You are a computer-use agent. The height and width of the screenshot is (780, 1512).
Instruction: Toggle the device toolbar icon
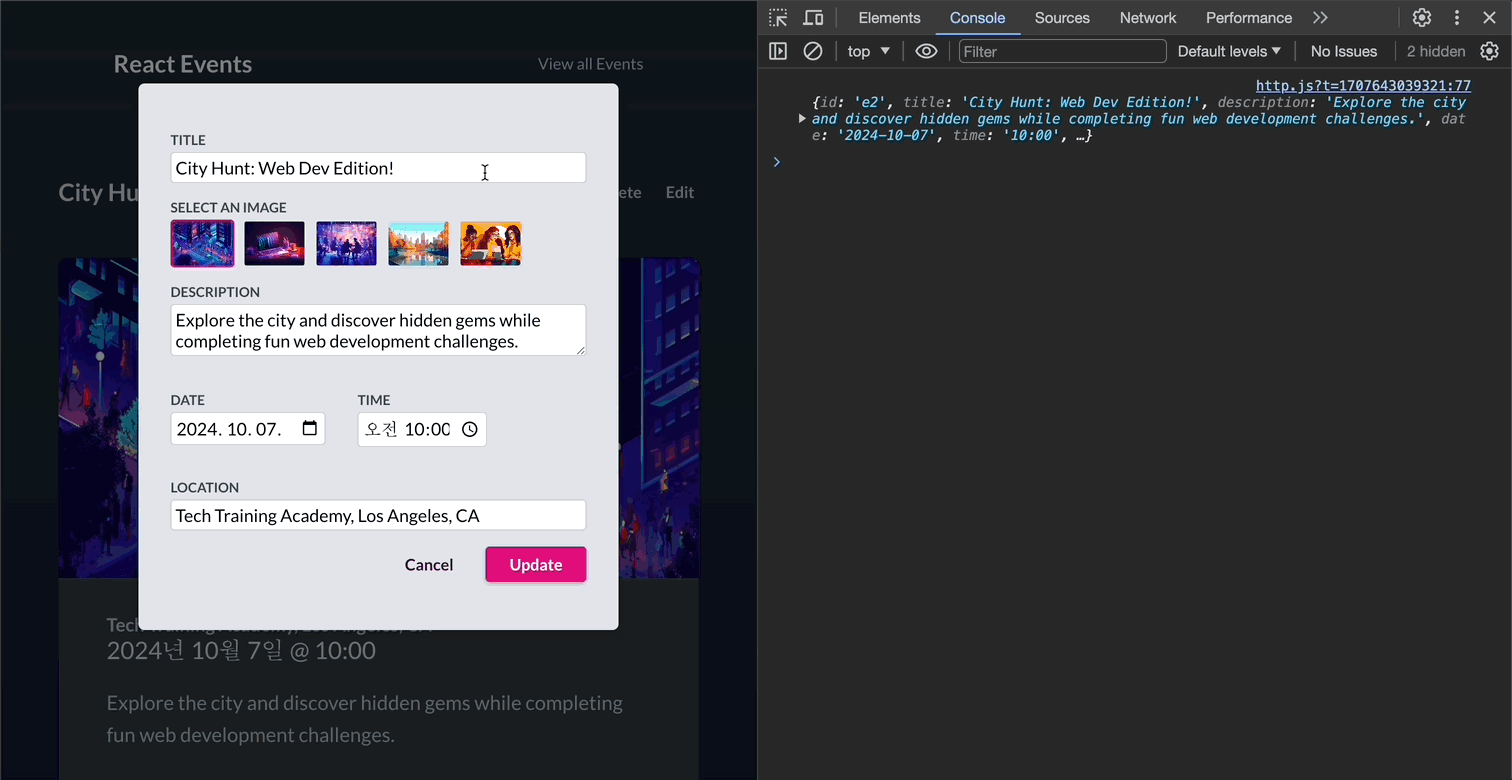(x=813, y=18)
